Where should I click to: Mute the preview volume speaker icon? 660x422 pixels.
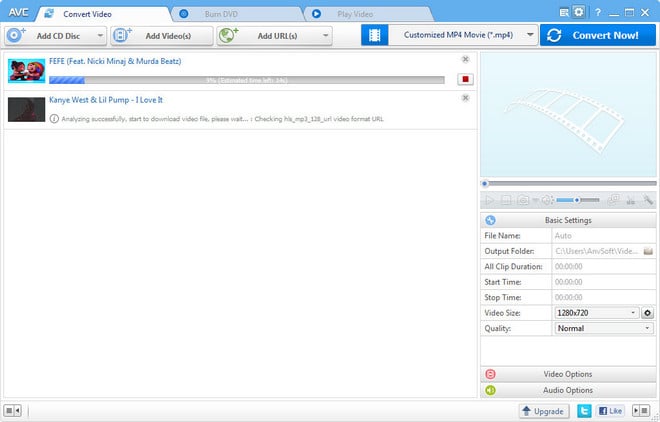547,200
